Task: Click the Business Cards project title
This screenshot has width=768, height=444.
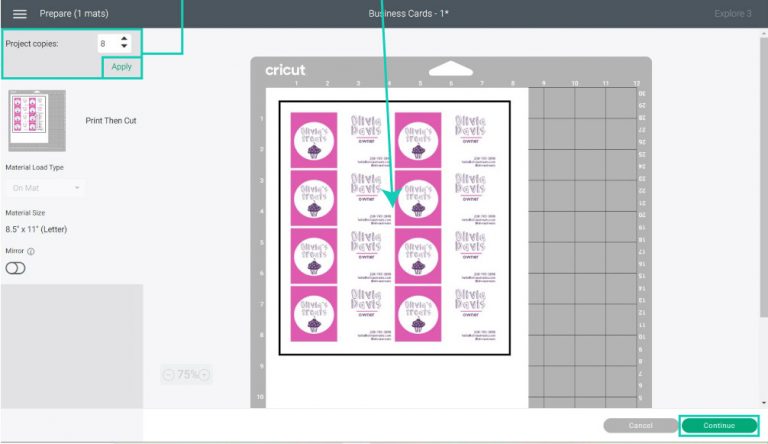Action: 408,14
